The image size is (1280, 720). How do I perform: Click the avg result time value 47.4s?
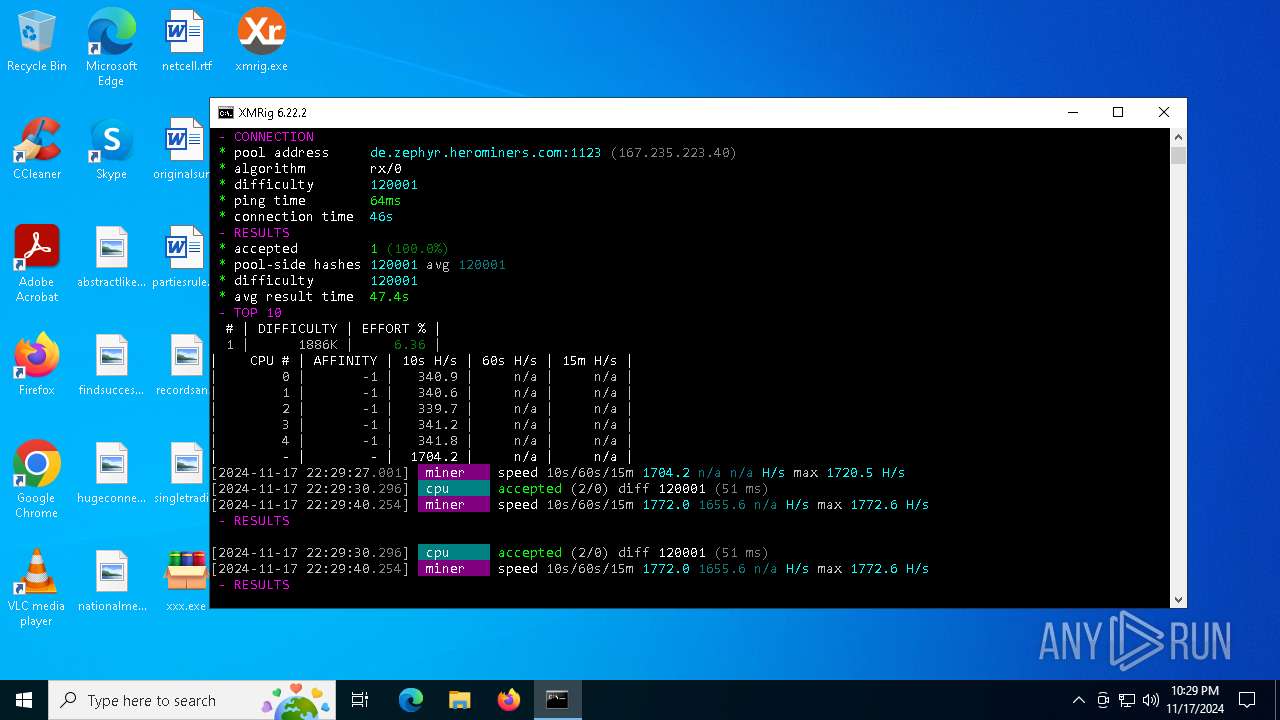[389, 297]
